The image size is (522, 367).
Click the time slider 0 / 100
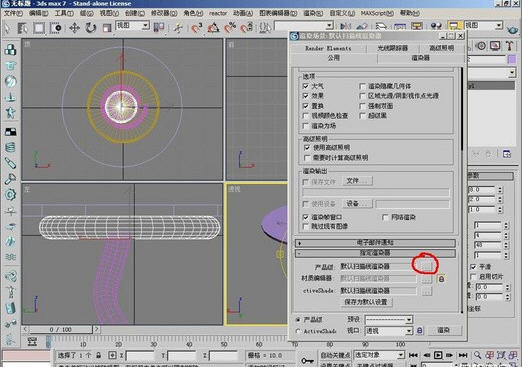pyautogui.click(x=61, y=329)
